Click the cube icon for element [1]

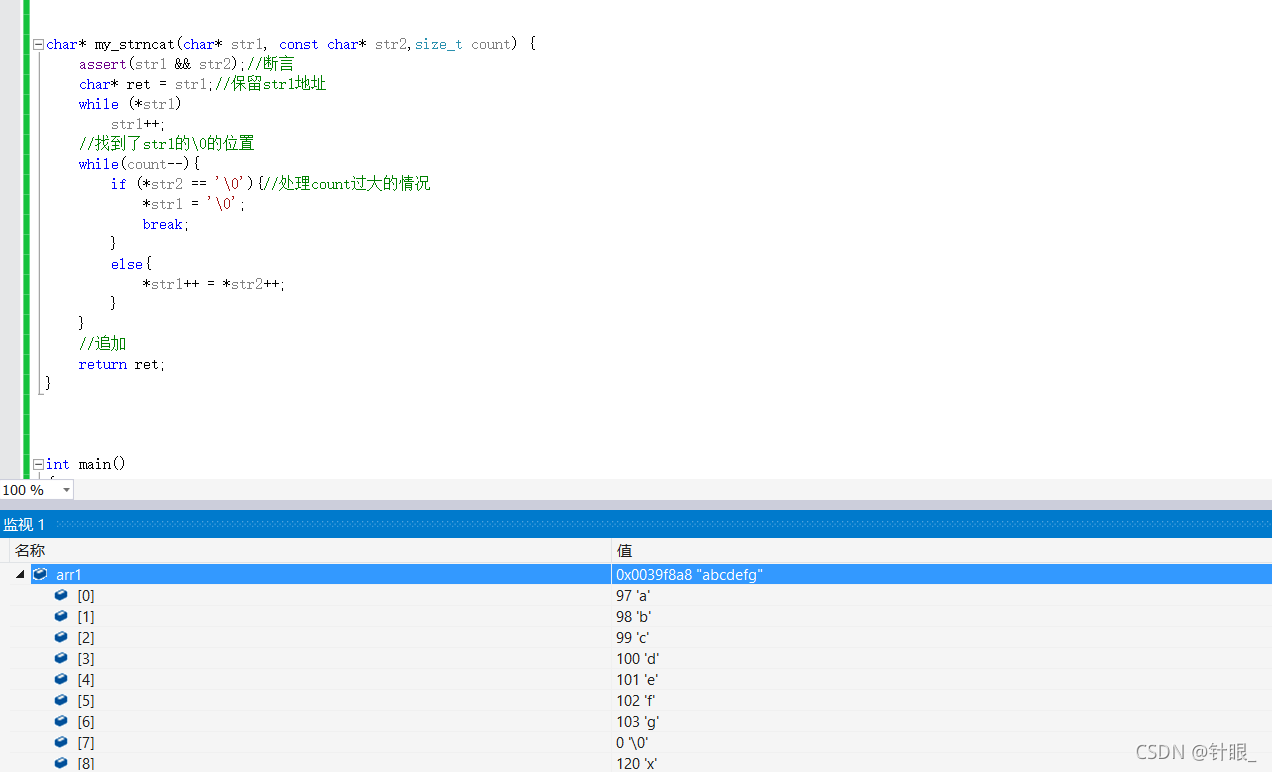point(61,616)
